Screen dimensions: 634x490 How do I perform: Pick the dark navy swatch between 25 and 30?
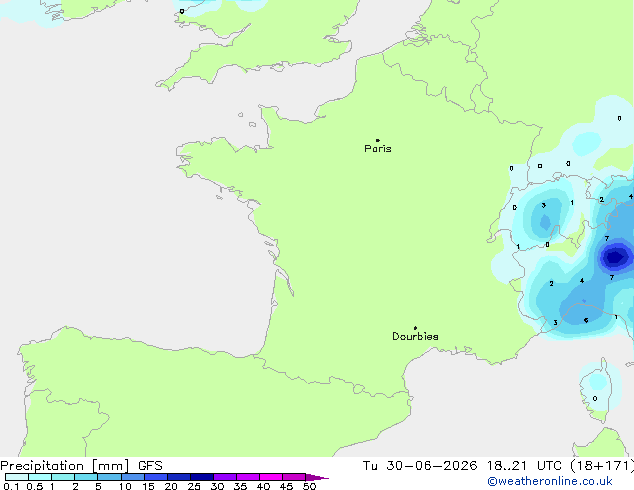[x=202, y=477]
